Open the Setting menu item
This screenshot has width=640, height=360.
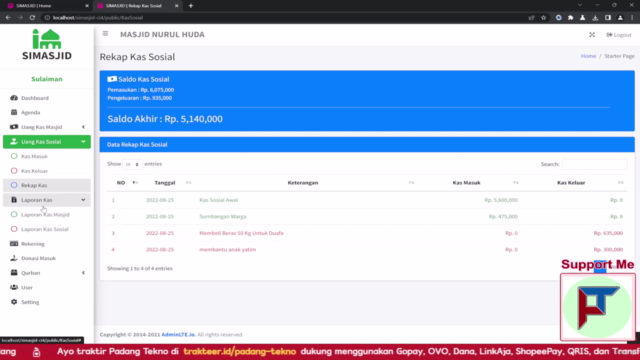[x=47, y=302]
